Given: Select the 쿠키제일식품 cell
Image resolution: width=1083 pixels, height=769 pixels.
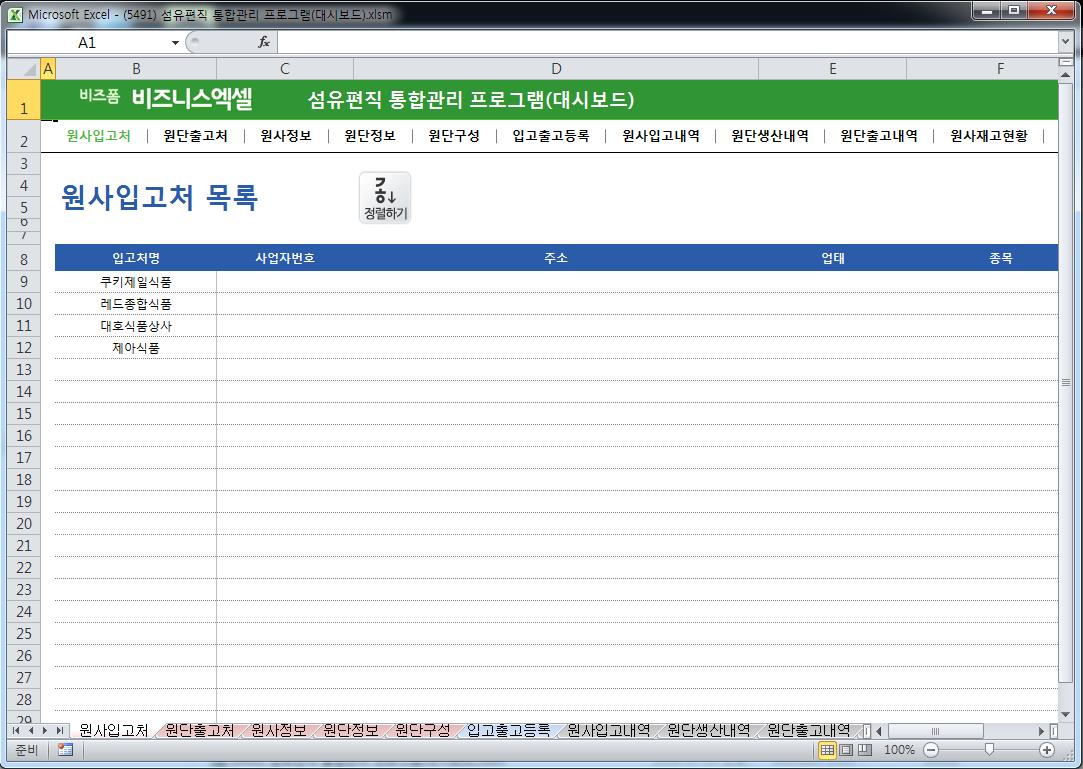Looking at the screenshot, I should point(136,282).
